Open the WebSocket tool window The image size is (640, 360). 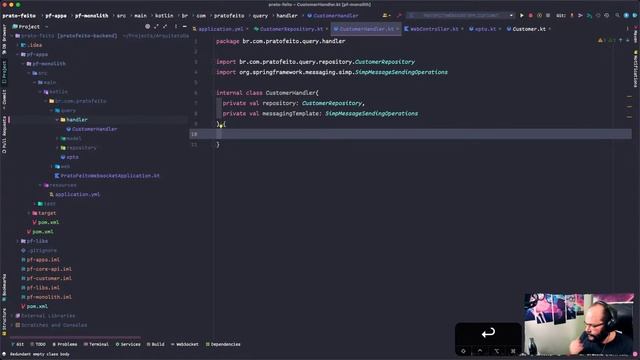(x=184, y=344)
